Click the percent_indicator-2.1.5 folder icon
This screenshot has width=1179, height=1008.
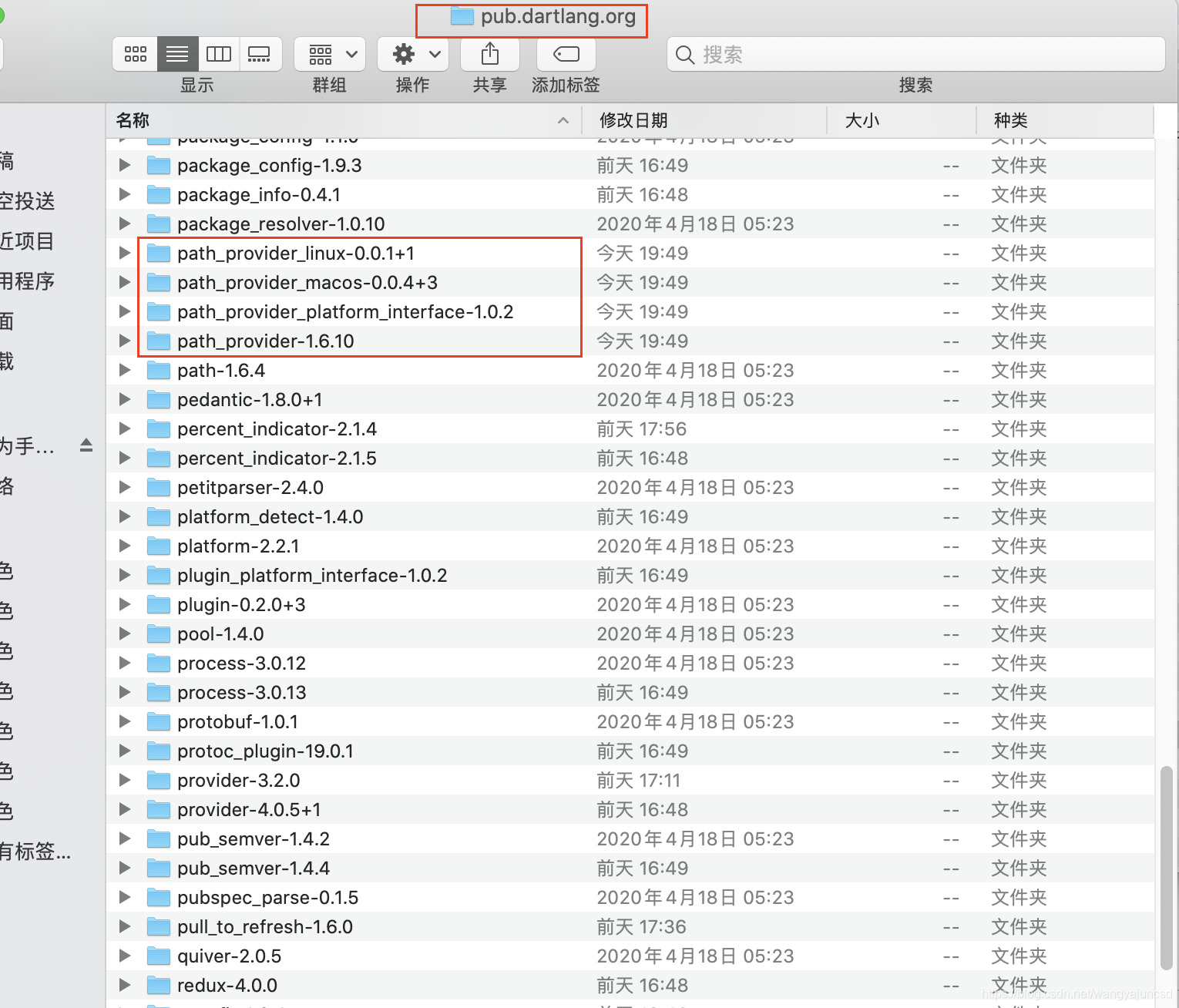click(159, 458)
